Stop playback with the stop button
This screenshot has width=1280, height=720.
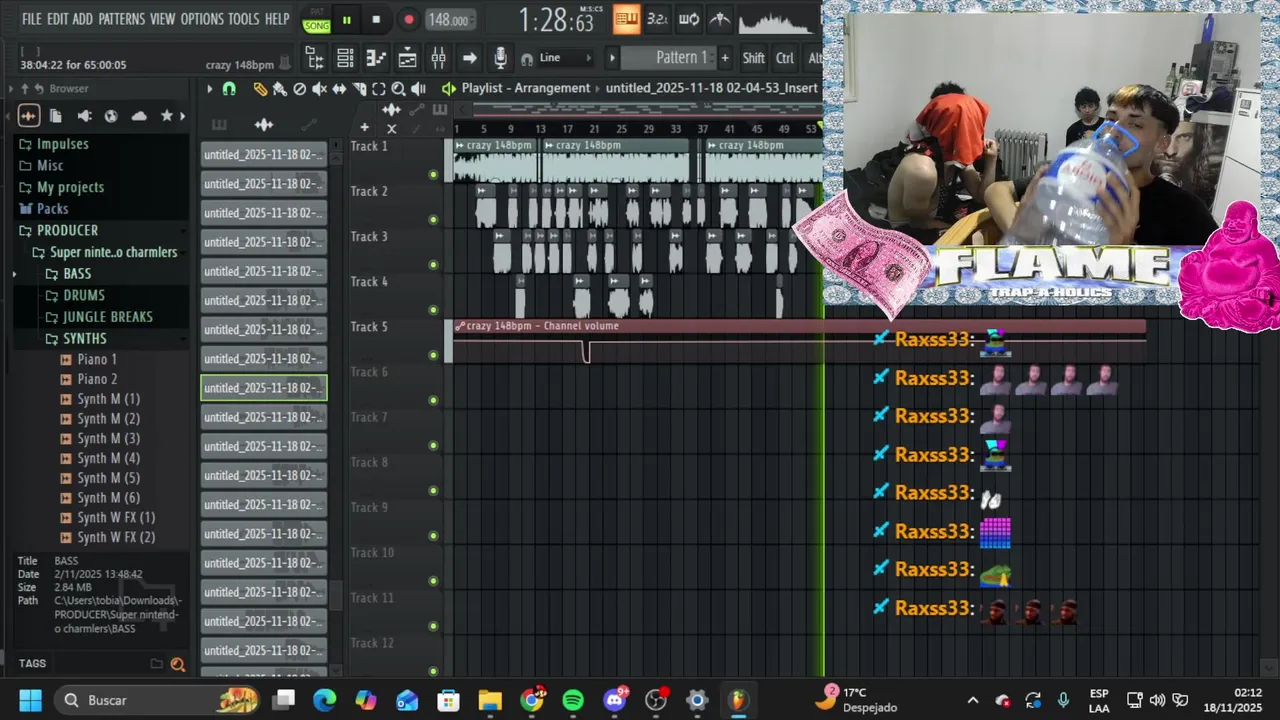[376, 20]
